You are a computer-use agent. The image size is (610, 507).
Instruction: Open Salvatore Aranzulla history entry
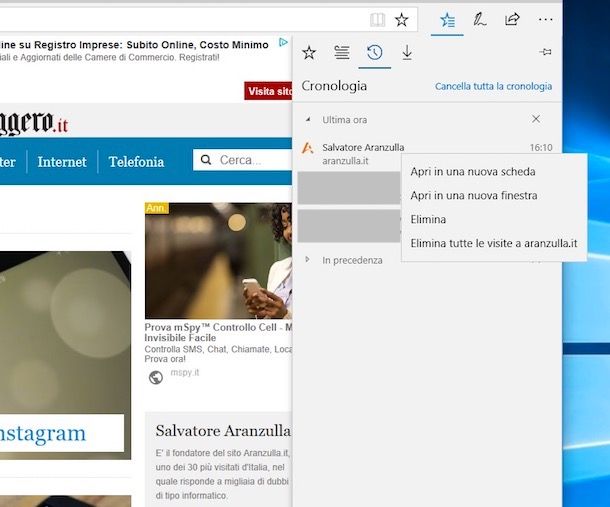(x=427, y=154)
